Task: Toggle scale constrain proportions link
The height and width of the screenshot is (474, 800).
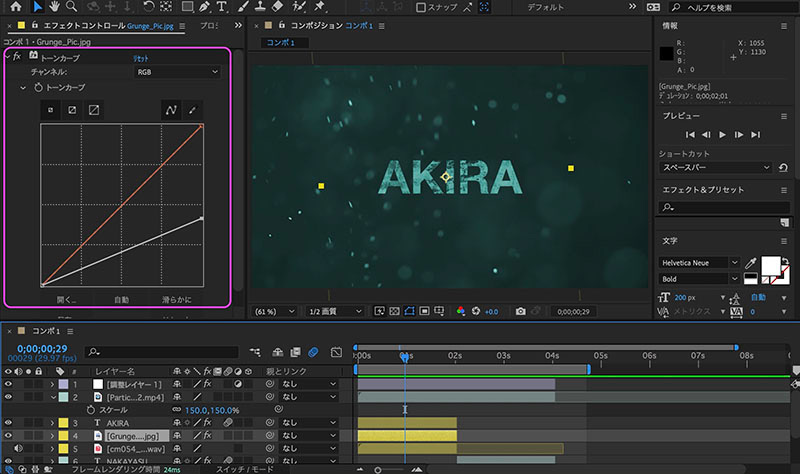Action: tap(177, 410)
